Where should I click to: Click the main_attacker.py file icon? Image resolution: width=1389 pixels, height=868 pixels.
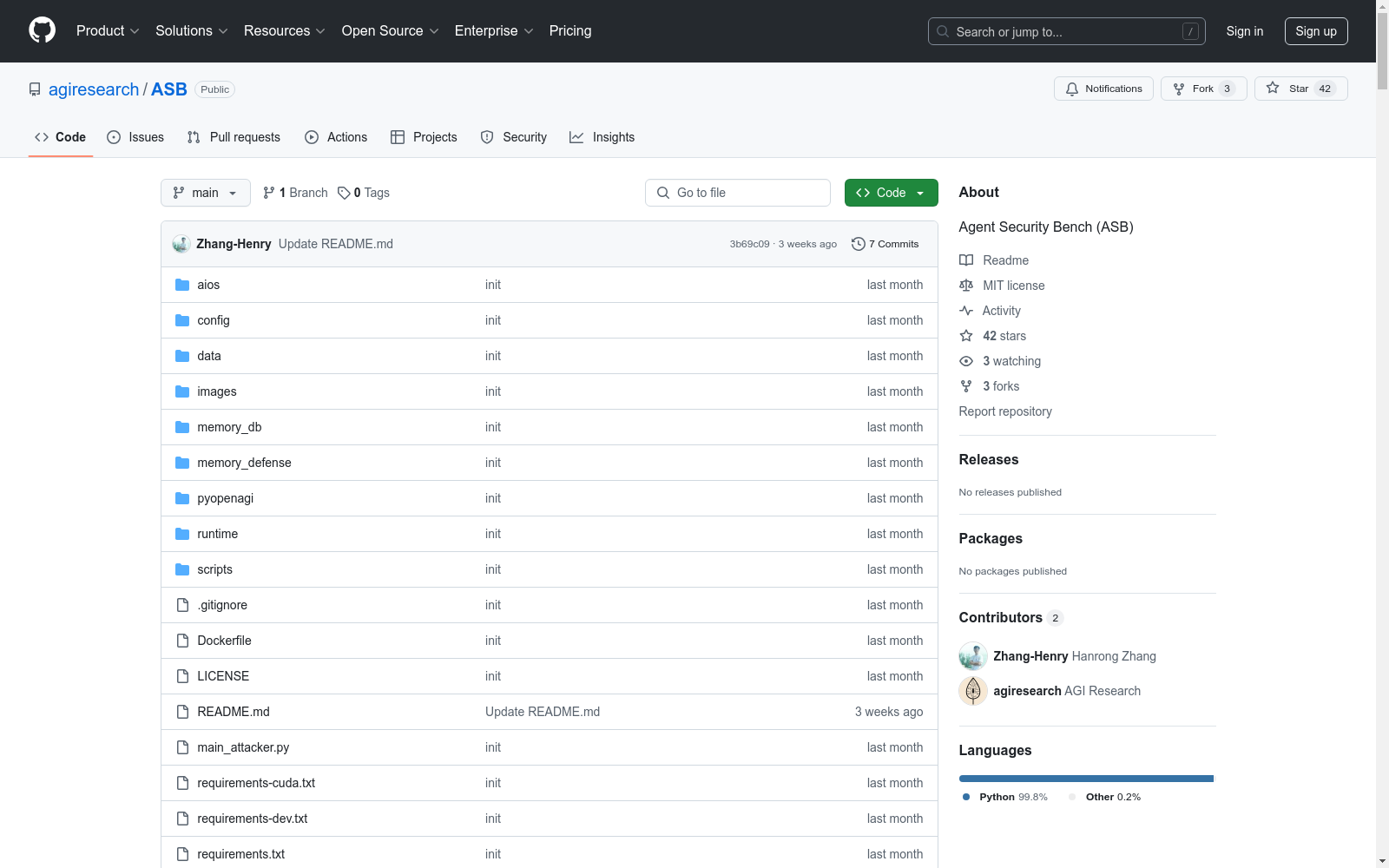click(182, 747)
